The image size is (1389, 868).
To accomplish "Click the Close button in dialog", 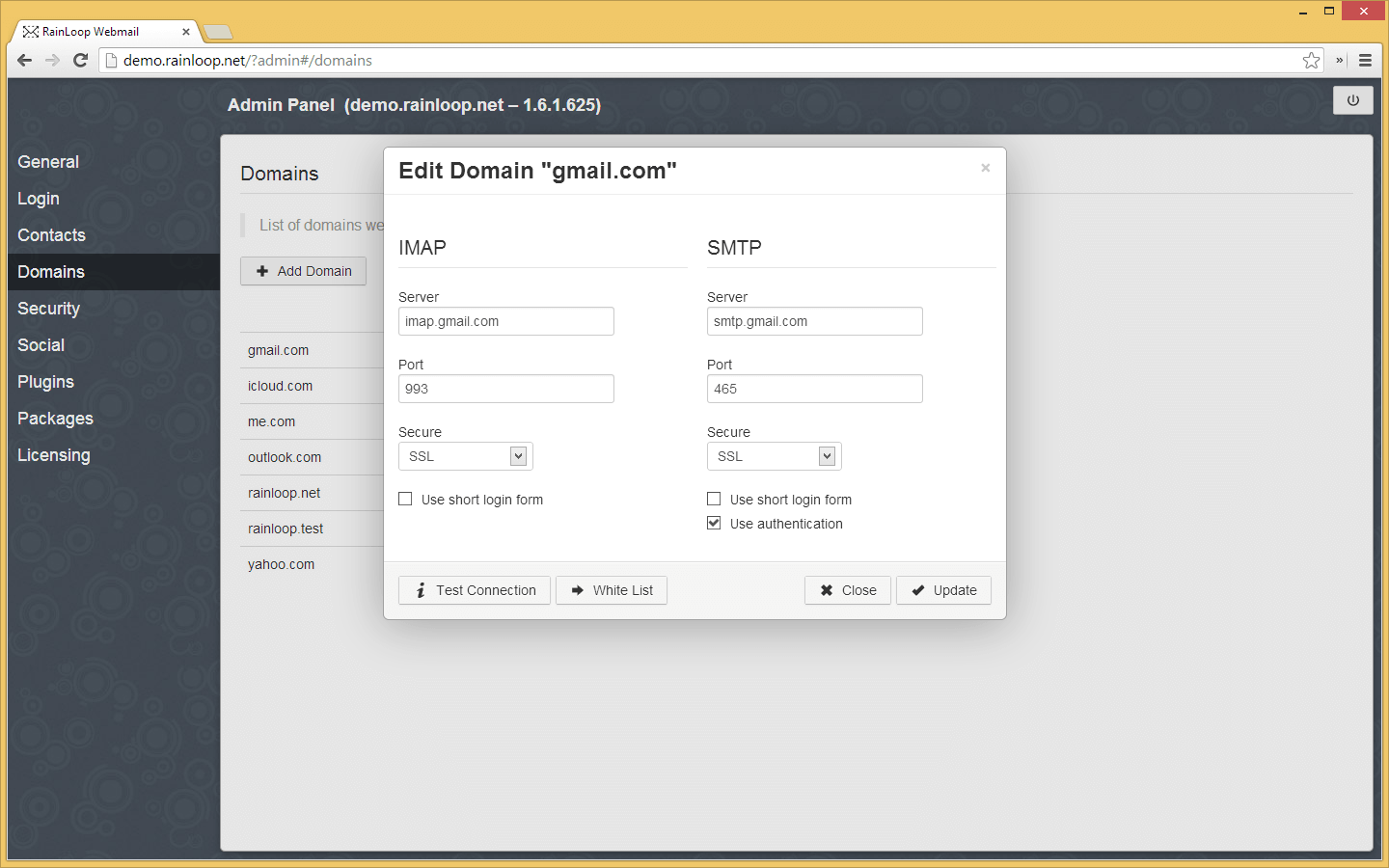I will click(848, 590).
